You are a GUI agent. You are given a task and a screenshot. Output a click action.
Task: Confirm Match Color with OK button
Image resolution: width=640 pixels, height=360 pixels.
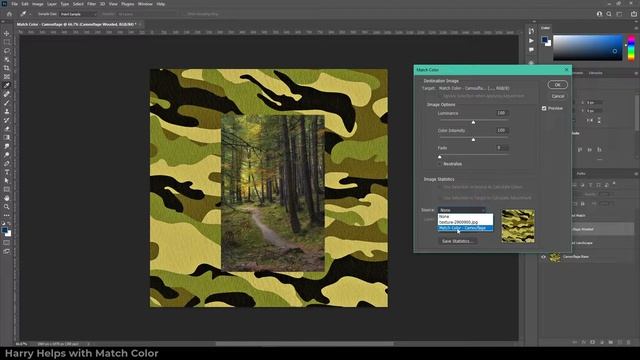(x=558, y=85)
